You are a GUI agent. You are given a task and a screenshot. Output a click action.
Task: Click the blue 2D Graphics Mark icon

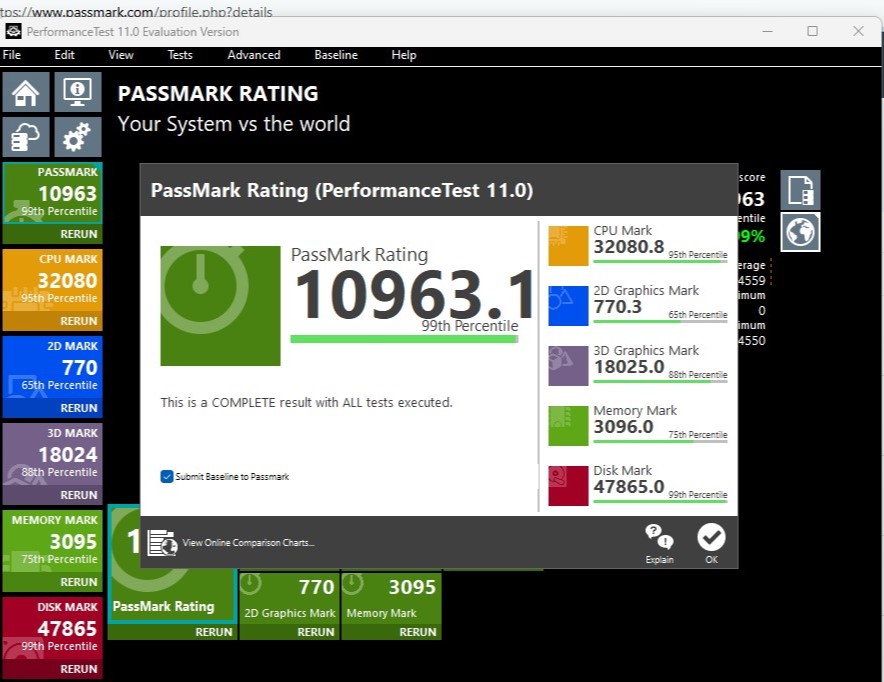tap(568, 305)
